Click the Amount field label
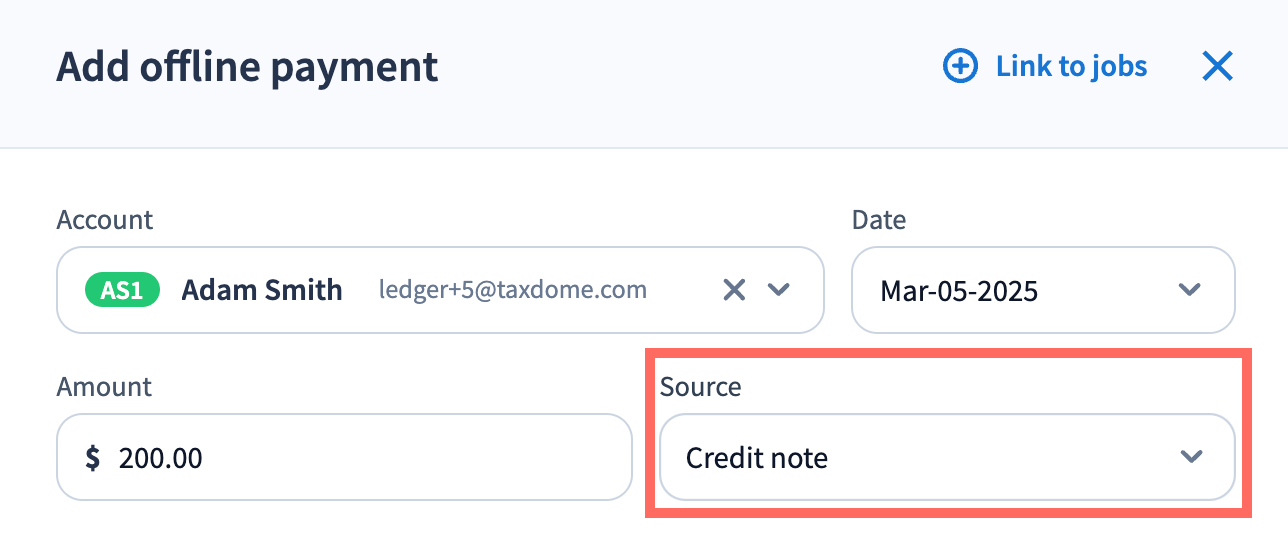 point(104,387)
